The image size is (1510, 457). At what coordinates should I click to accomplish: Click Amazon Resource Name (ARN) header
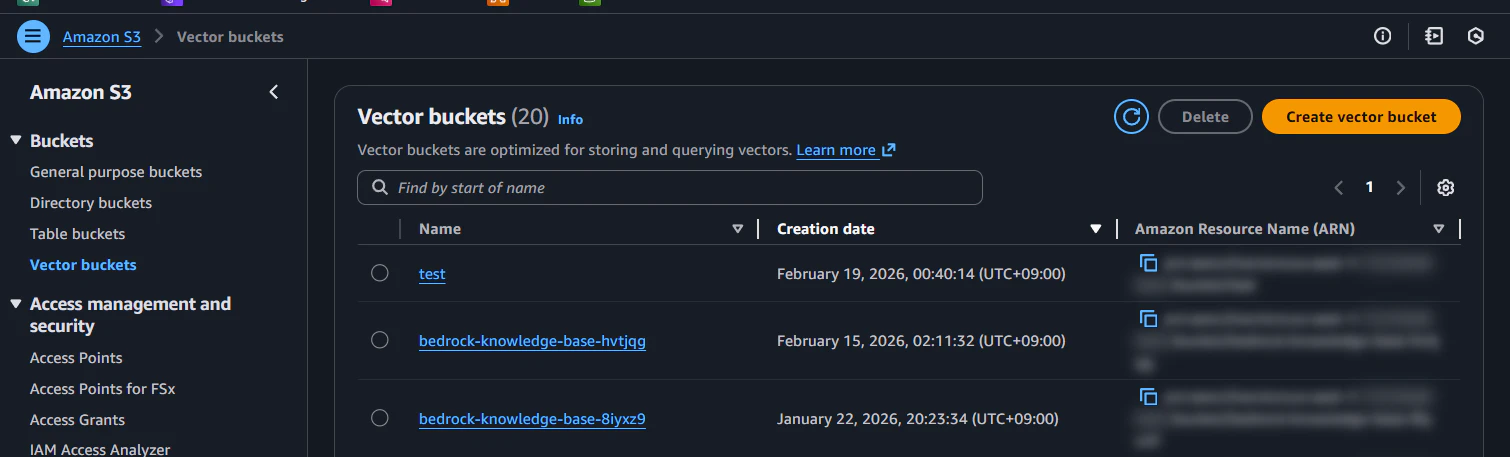click(1245, 229)
